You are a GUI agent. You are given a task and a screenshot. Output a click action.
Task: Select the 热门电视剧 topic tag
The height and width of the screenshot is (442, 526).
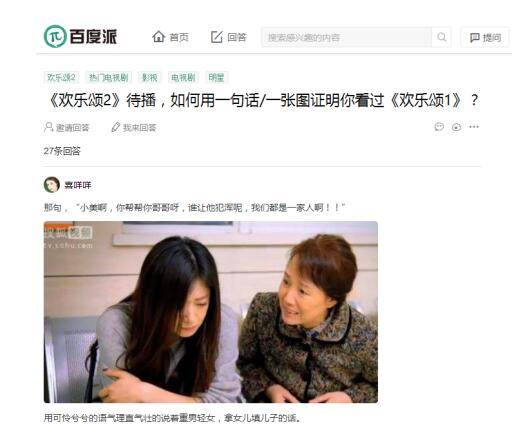pyautogui.click(x=108, y=77)
